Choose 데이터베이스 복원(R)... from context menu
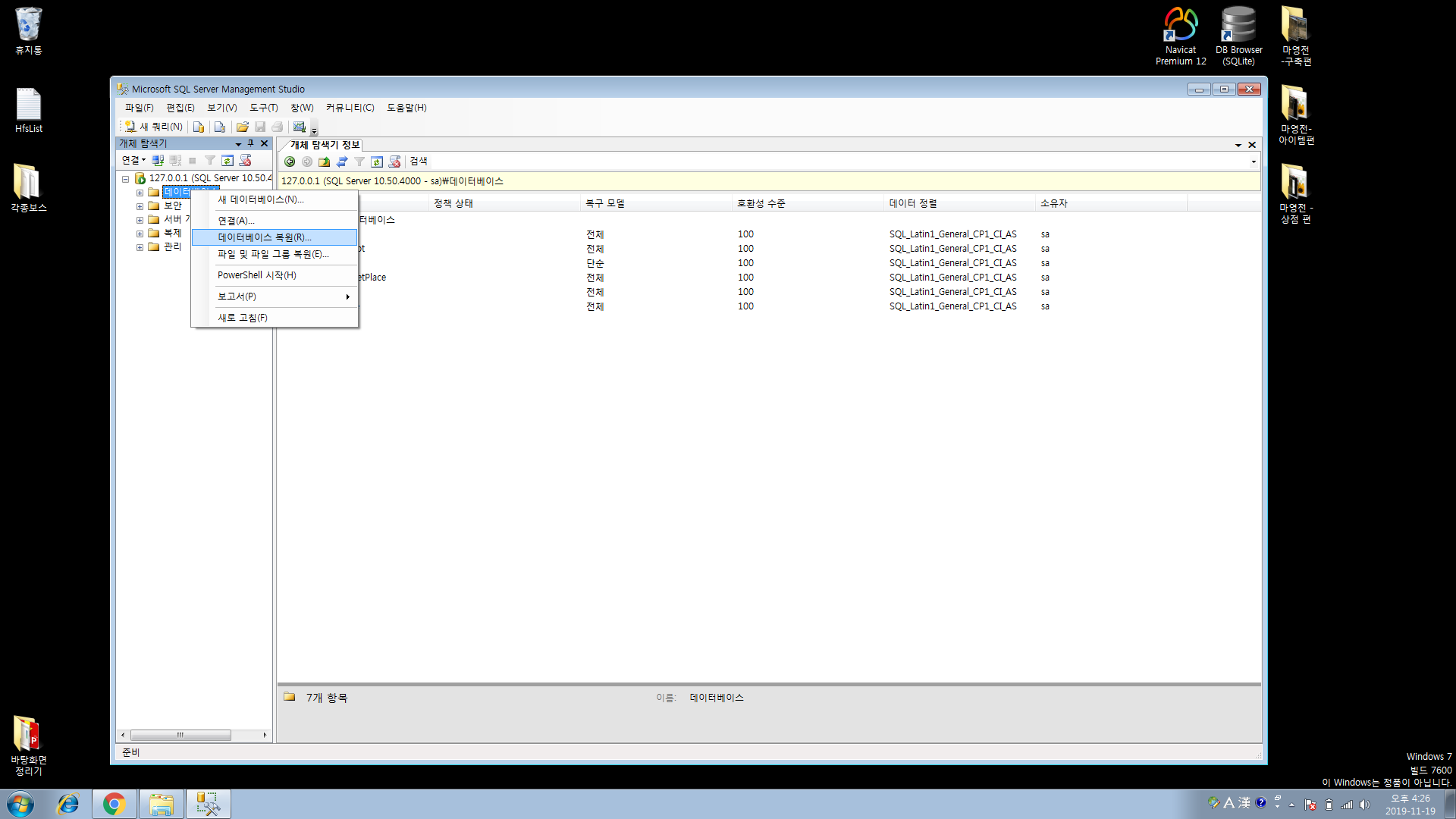This screenshot has width=1456, height=819. coord(275,237)
